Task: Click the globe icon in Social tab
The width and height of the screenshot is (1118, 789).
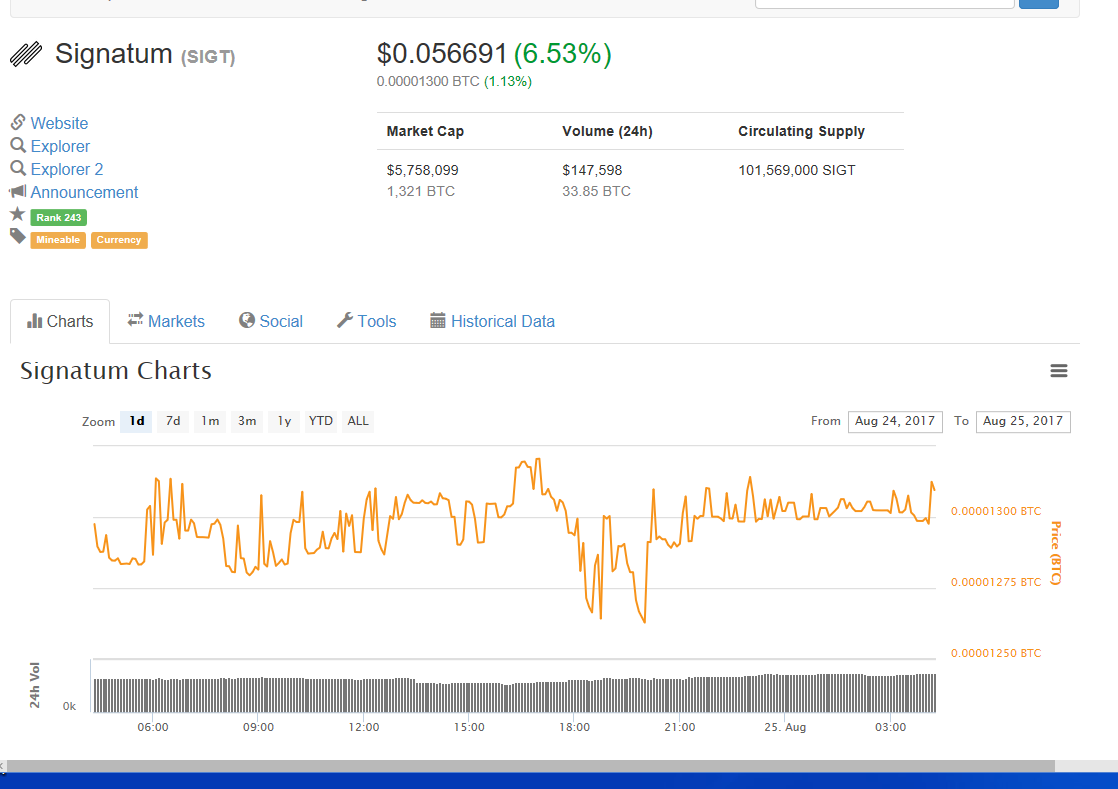Action: pos(247,321)
